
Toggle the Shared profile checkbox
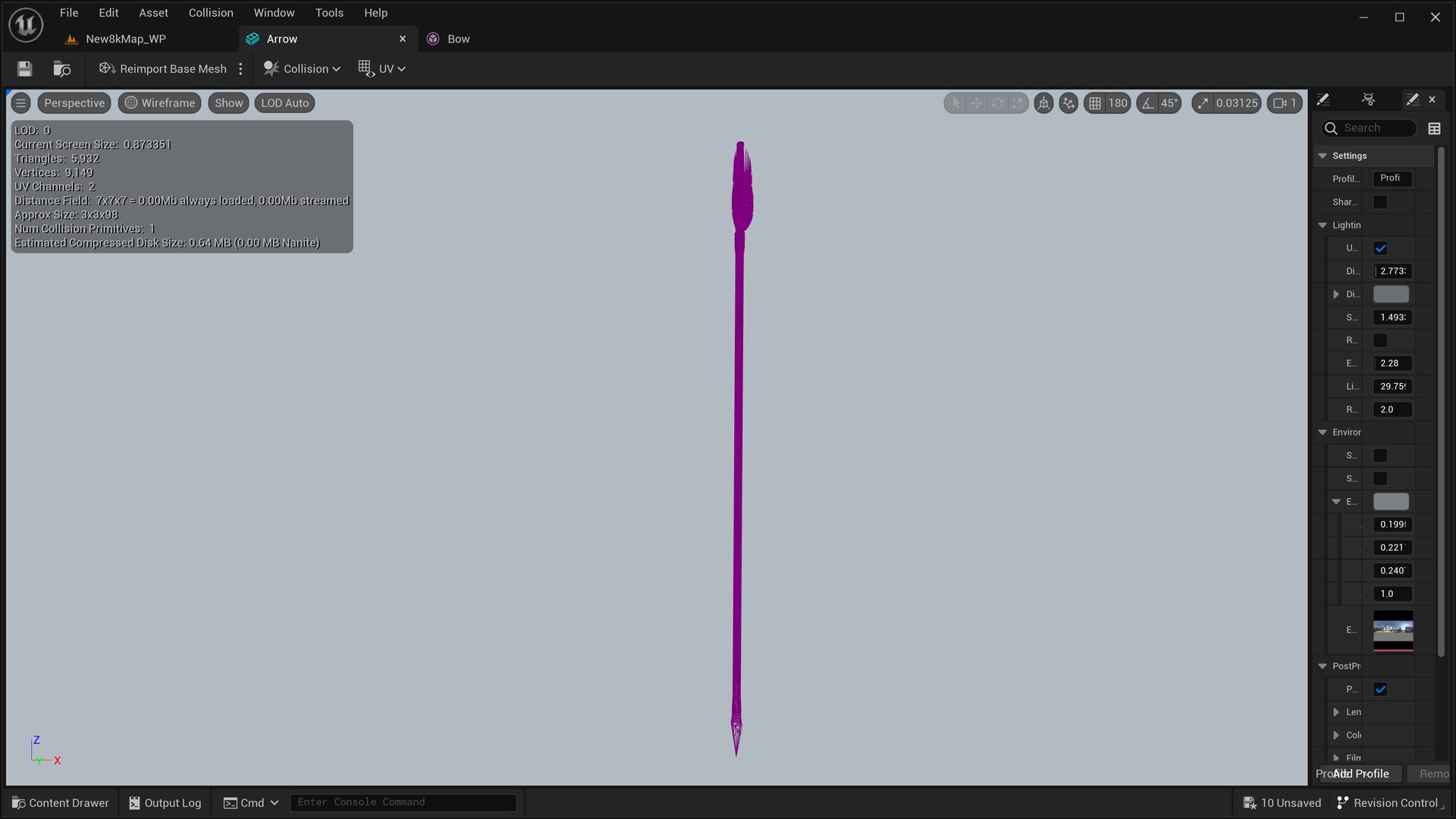coord(1380,202)
